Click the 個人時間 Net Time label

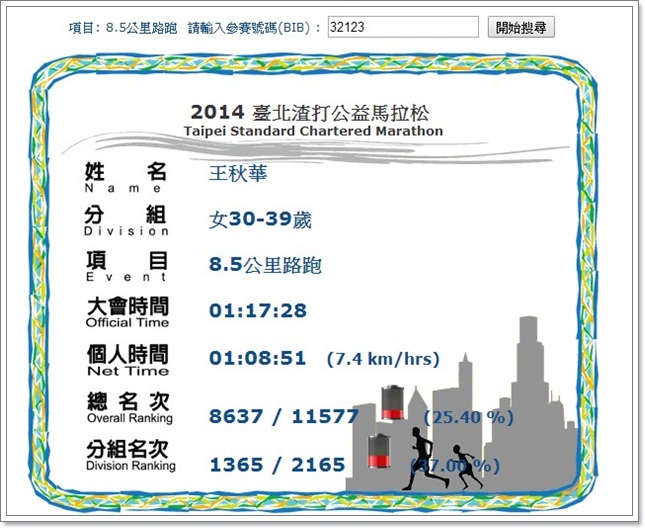coord(128,360)
